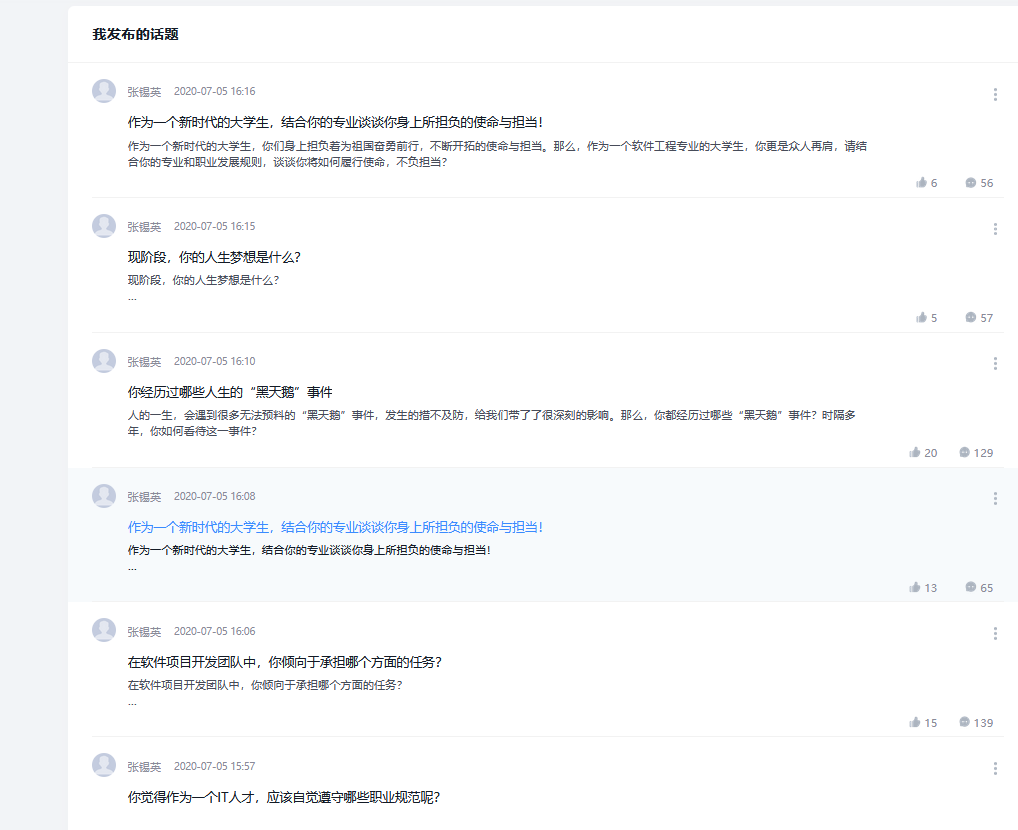Open comments via the 139 replies icon
This screenshot has width=1018, height=830.
pos(964,722)
